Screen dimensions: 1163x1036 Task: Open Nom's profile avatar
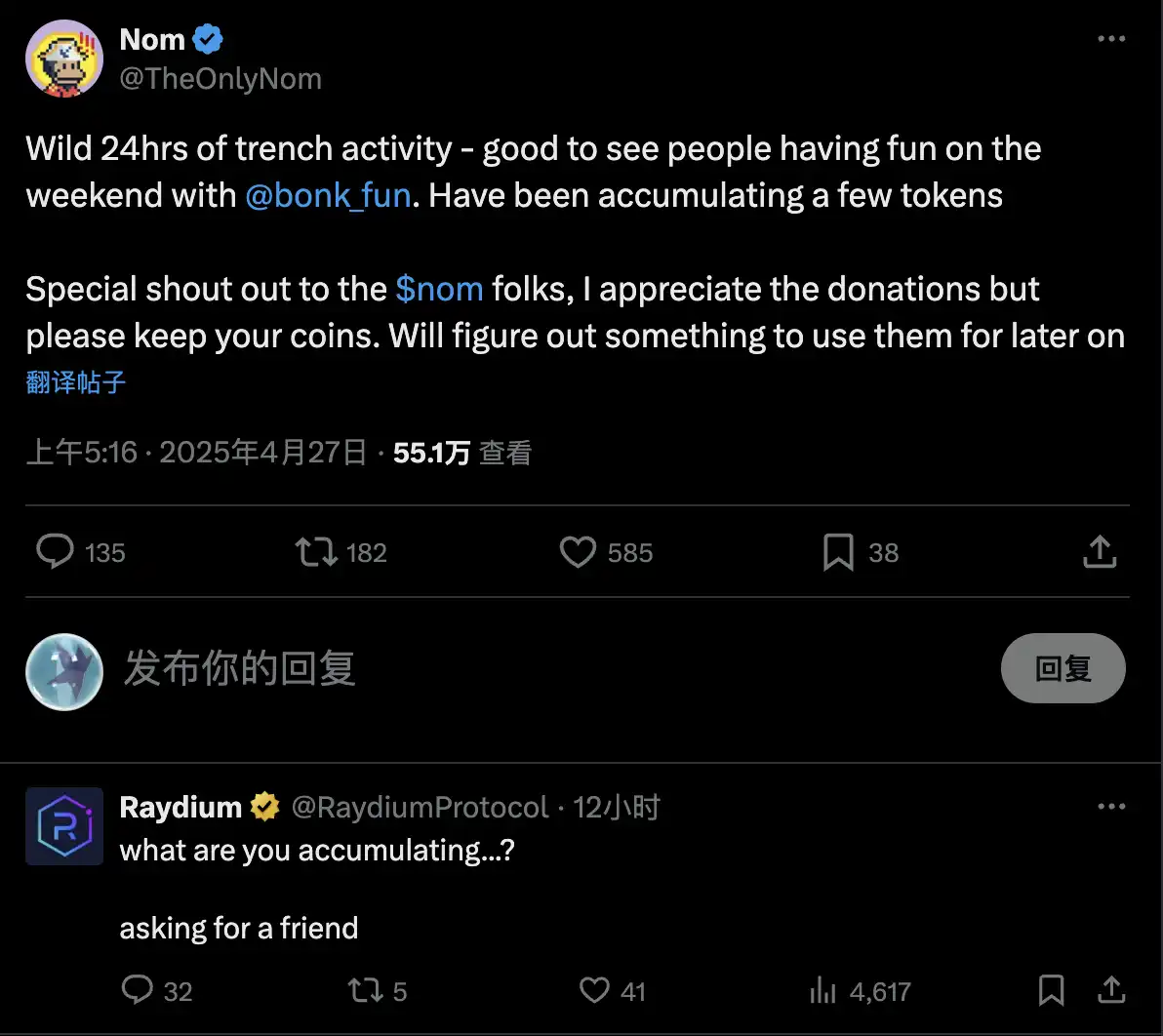[x=64, y=59]
